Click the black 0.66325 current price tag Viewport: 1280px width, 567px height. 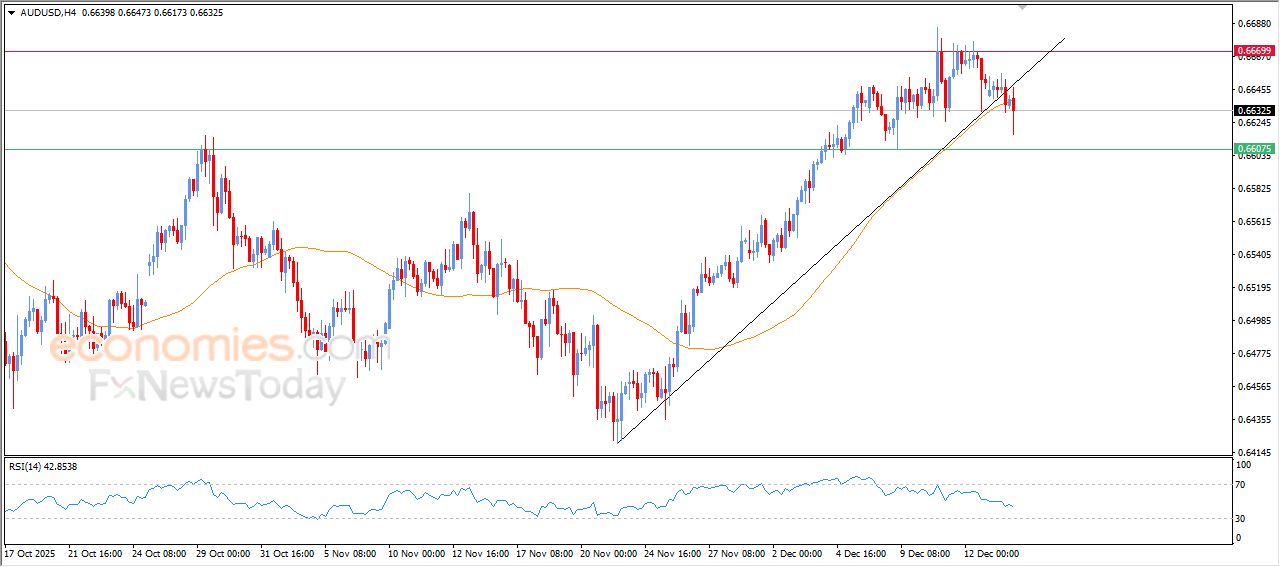(1253, 110)
